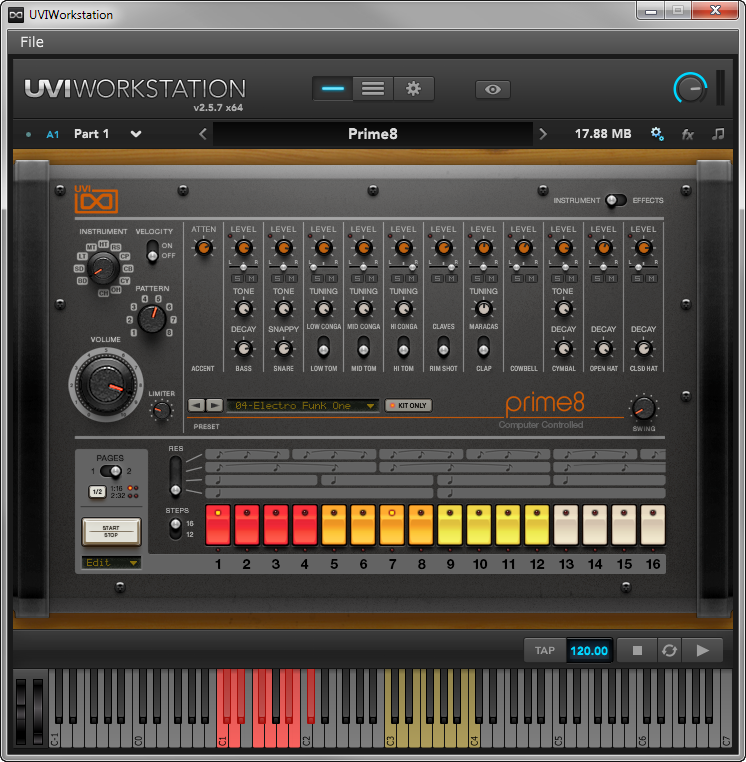Open the fx panel
This screenshot has height=762, width=746.
(687, 135)
